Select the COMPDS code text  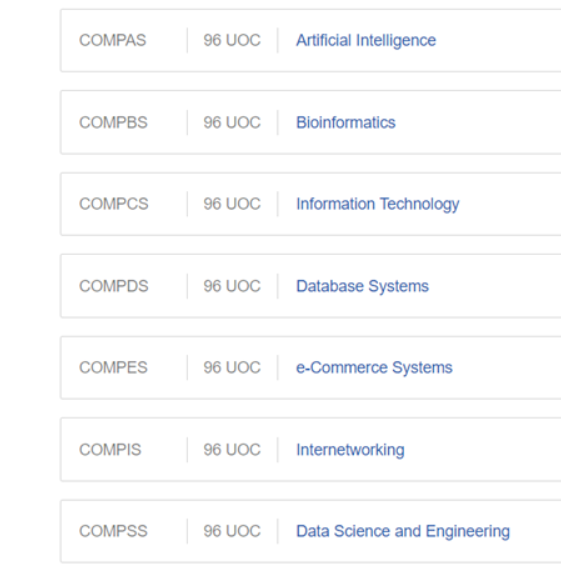114,286
